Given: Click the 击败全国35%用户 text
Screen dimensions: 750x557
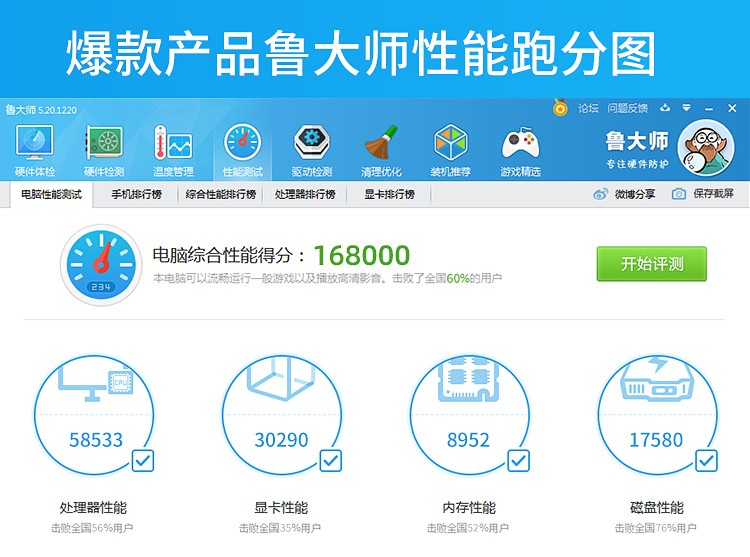Looking at the screenshot, I should (280, 528).
